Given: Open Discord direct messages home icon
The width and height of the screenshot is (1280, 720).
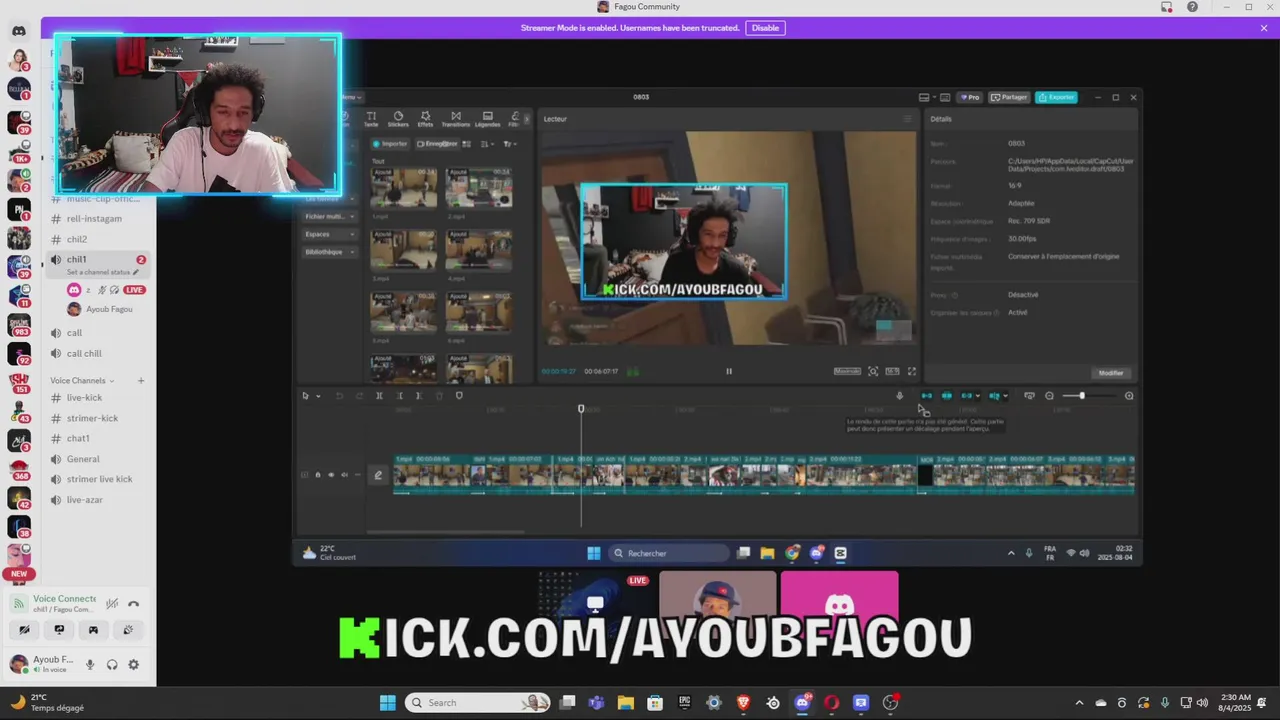Looking at the screenshot, I should click(18, 31).
